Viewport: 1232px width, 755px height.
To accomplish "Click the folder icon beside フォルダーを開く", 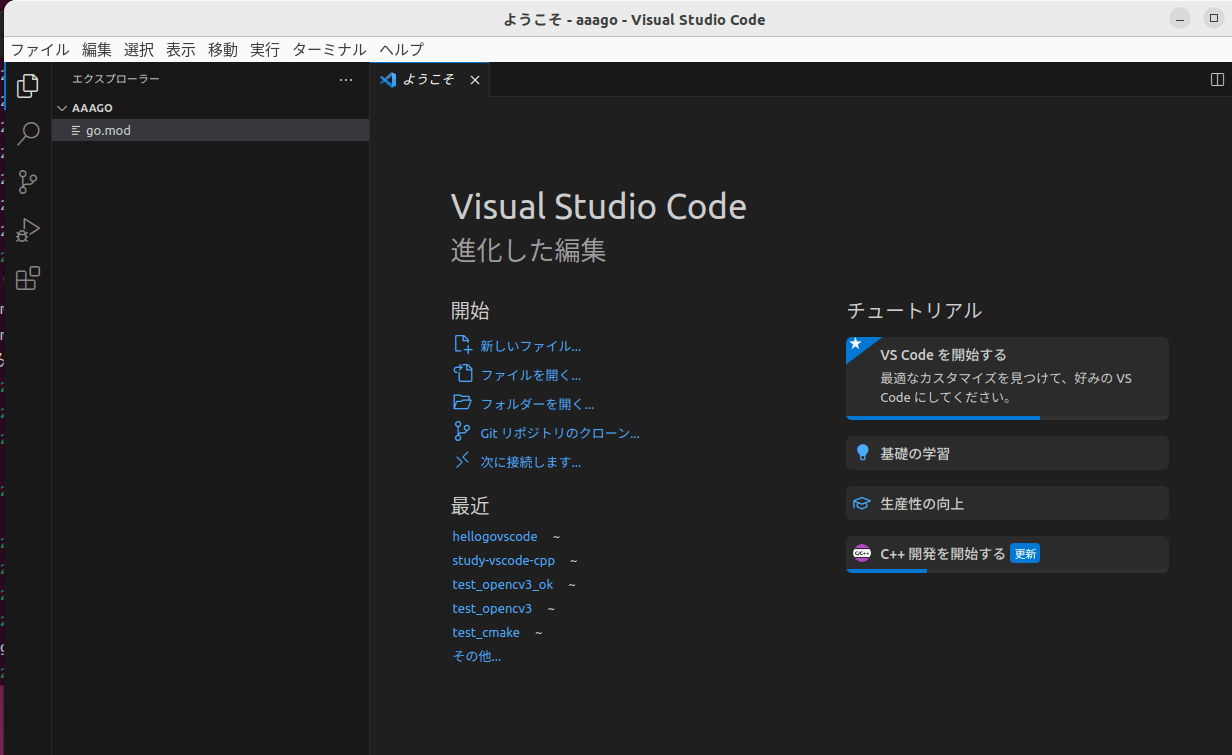I will point(462,402).
